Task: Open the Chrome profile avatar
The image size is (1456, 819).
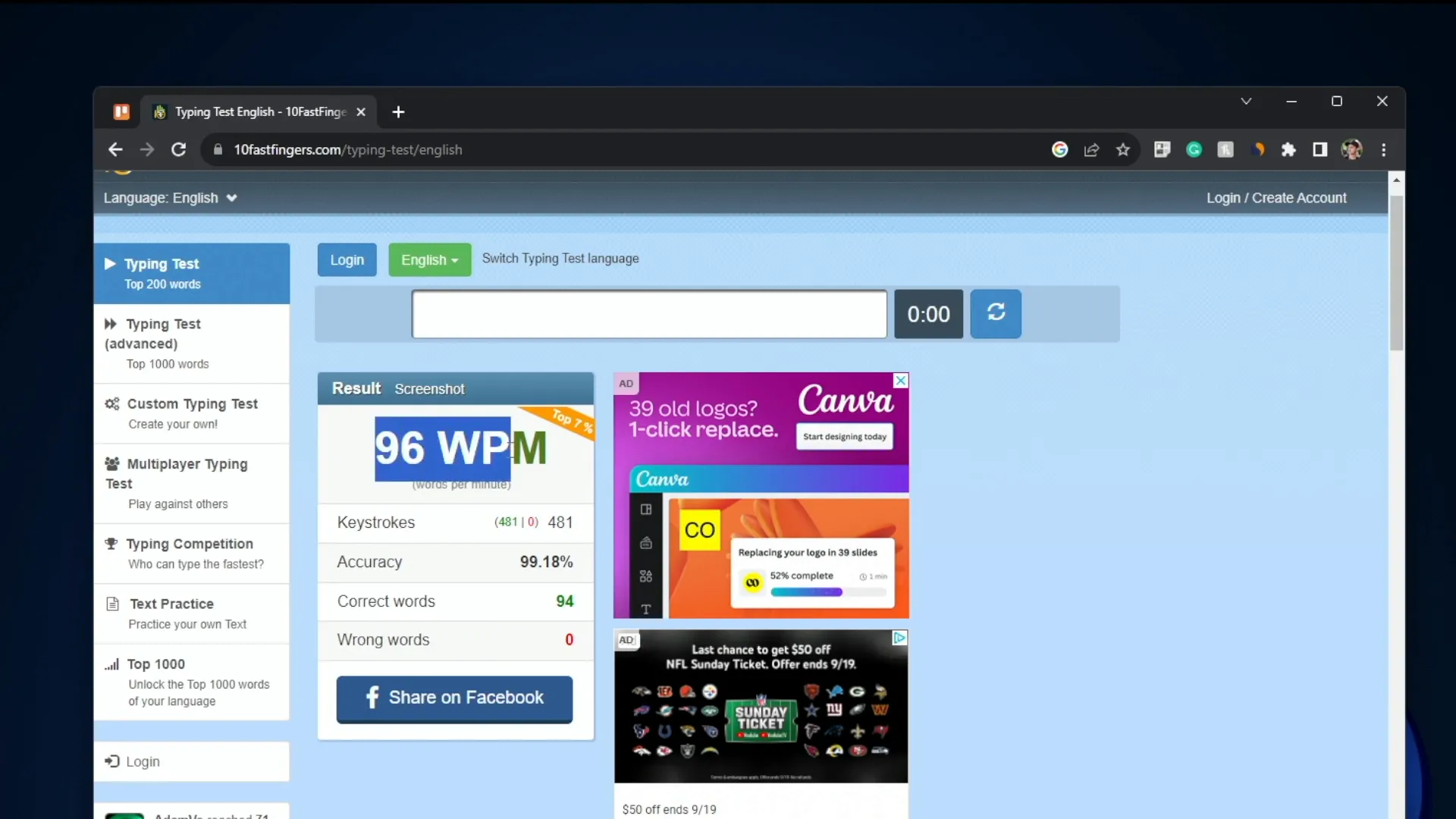Action: coord(1352,150)
